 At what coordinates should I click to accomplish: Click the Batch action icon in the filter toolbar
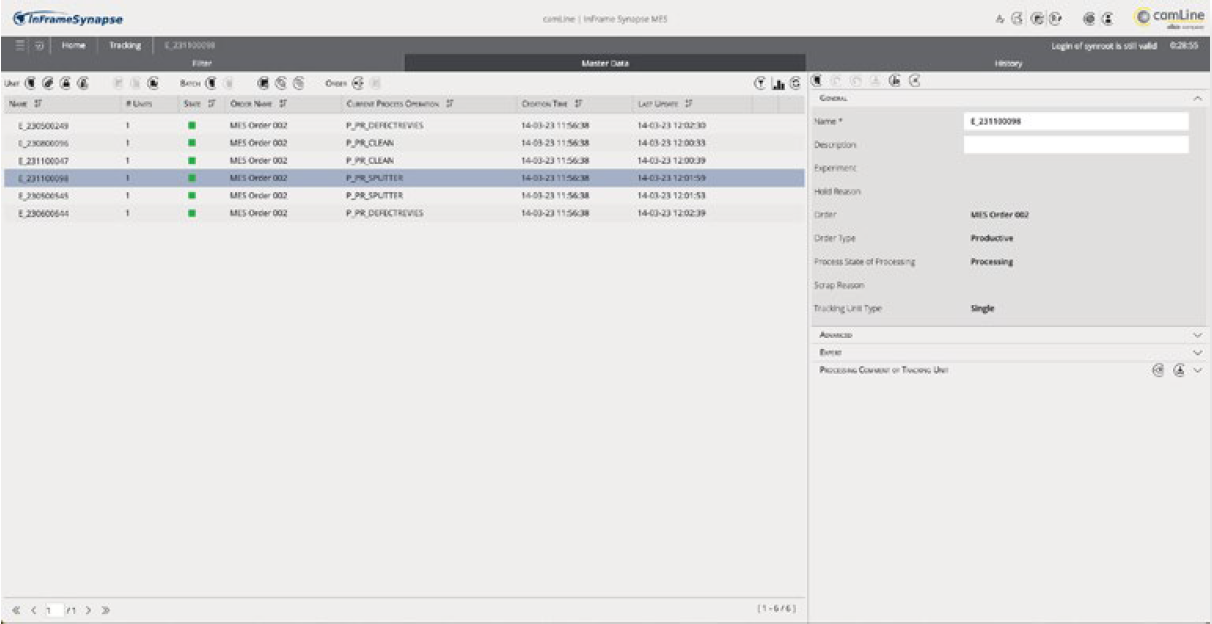coord(212,81)
